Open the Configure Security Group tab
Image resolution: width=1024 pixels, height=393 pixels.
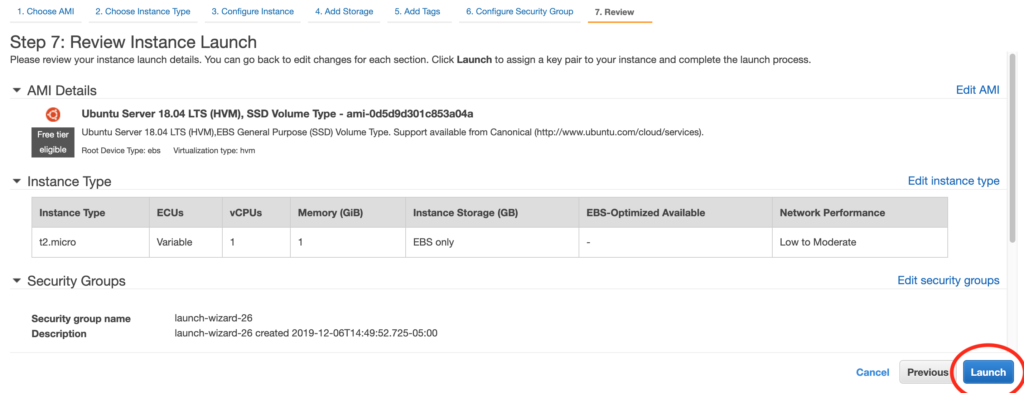point(519,12)
